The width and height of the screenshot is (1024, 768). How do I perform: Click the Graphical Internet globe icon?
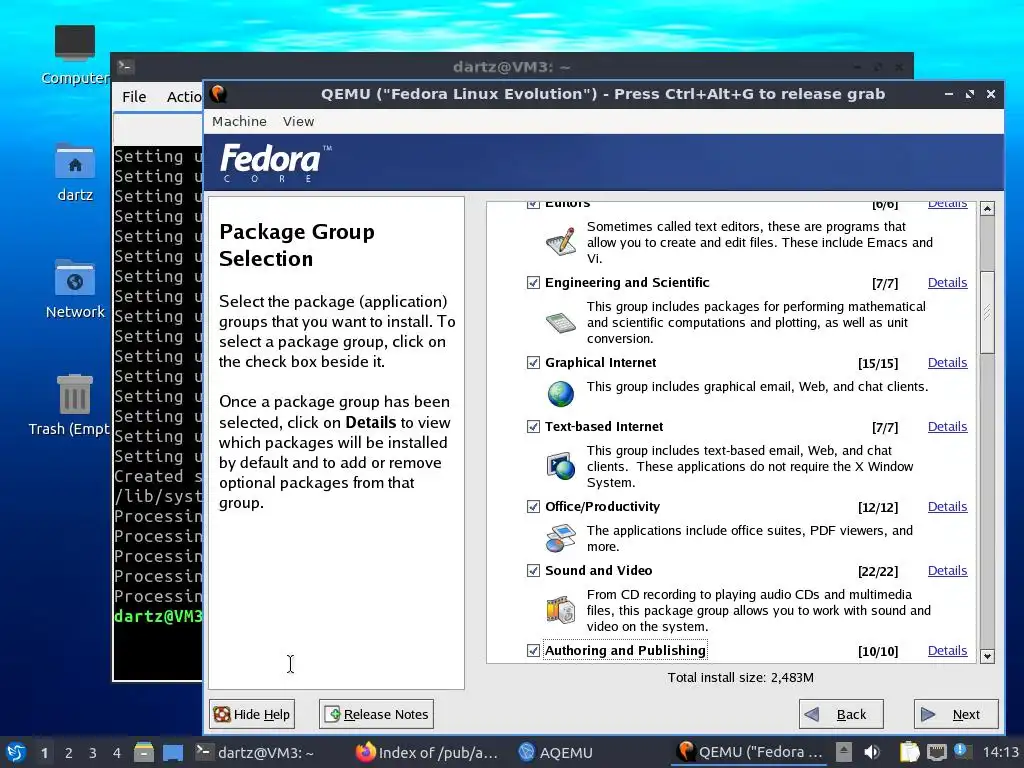(560, 394)
